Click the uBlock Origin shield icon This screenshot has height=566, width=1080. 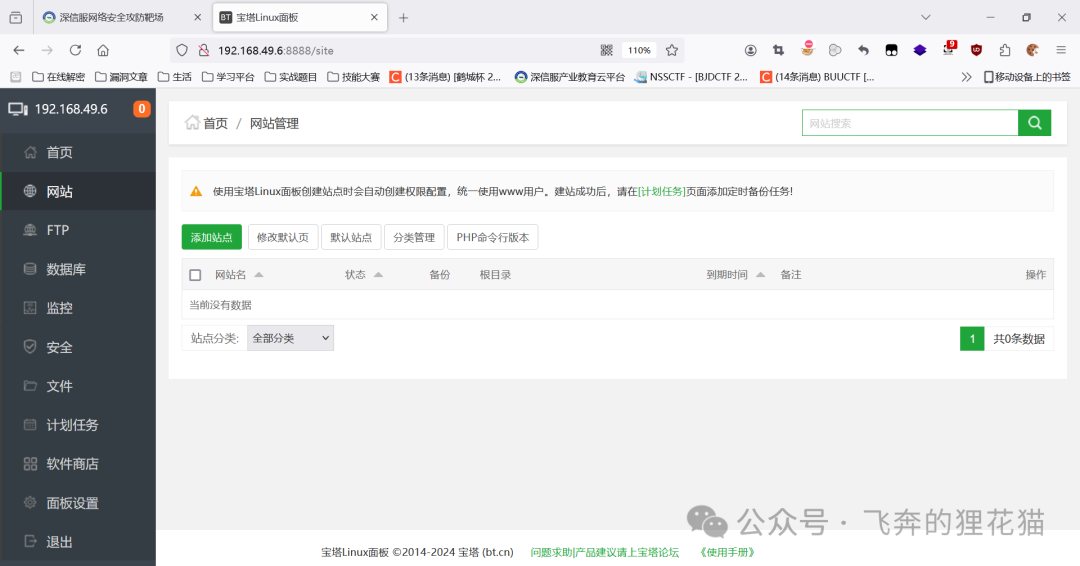[976, 50]
